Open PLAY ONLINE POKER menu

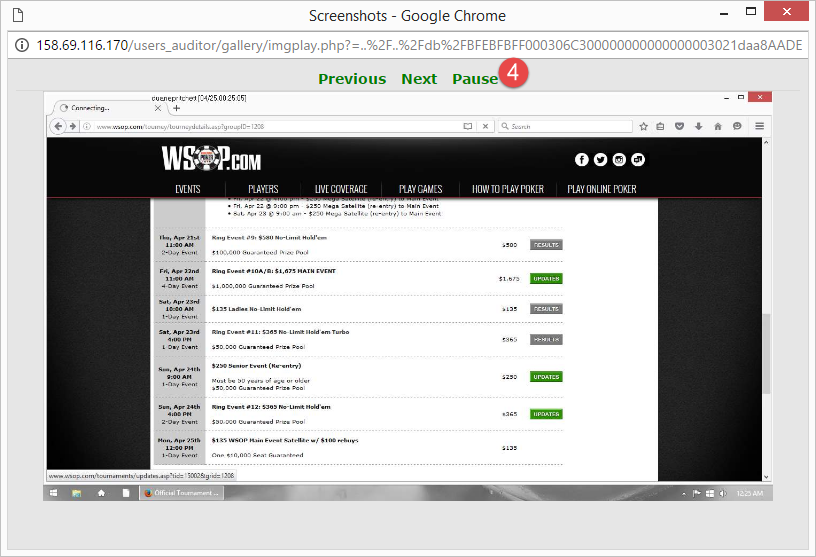(x=602, y=189)
